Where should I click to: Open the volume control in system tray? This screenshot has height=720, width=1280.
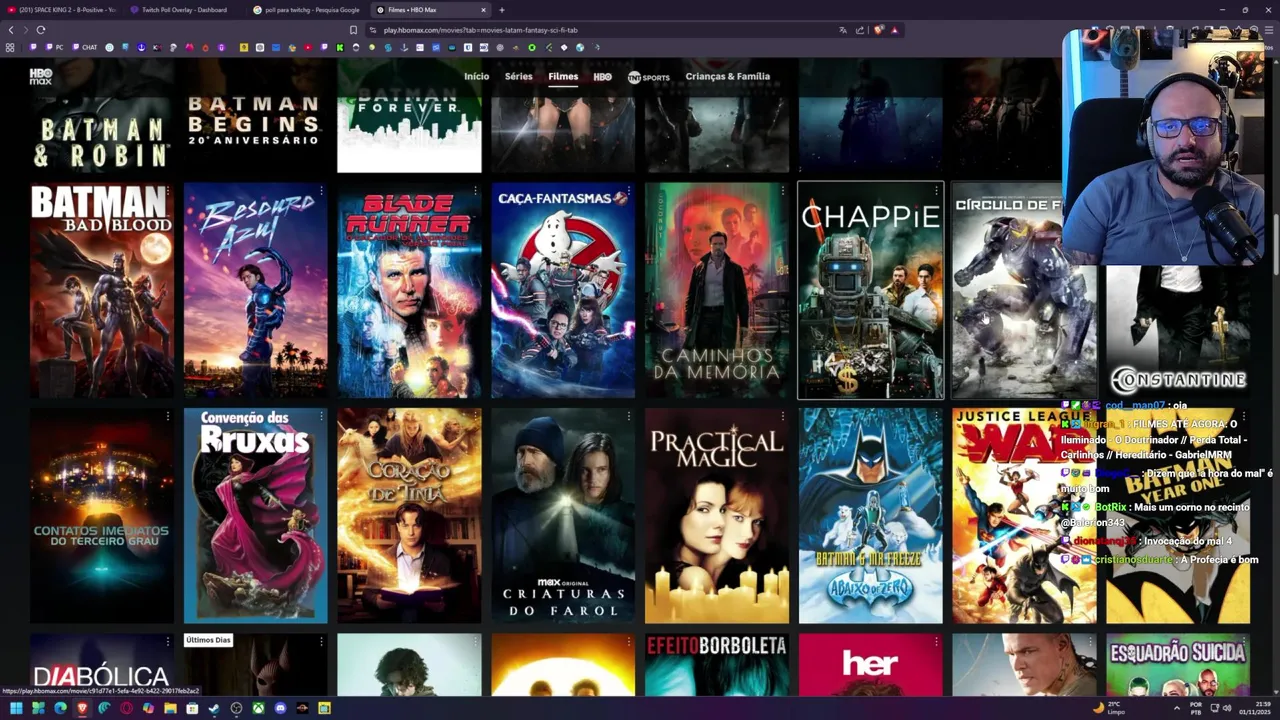click(1228, 708)
